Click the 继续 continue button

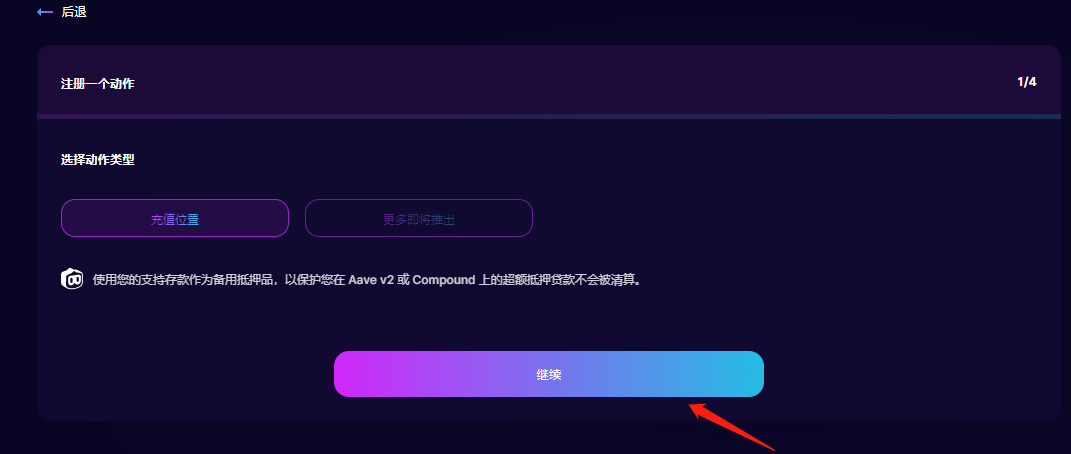point(548,374)
